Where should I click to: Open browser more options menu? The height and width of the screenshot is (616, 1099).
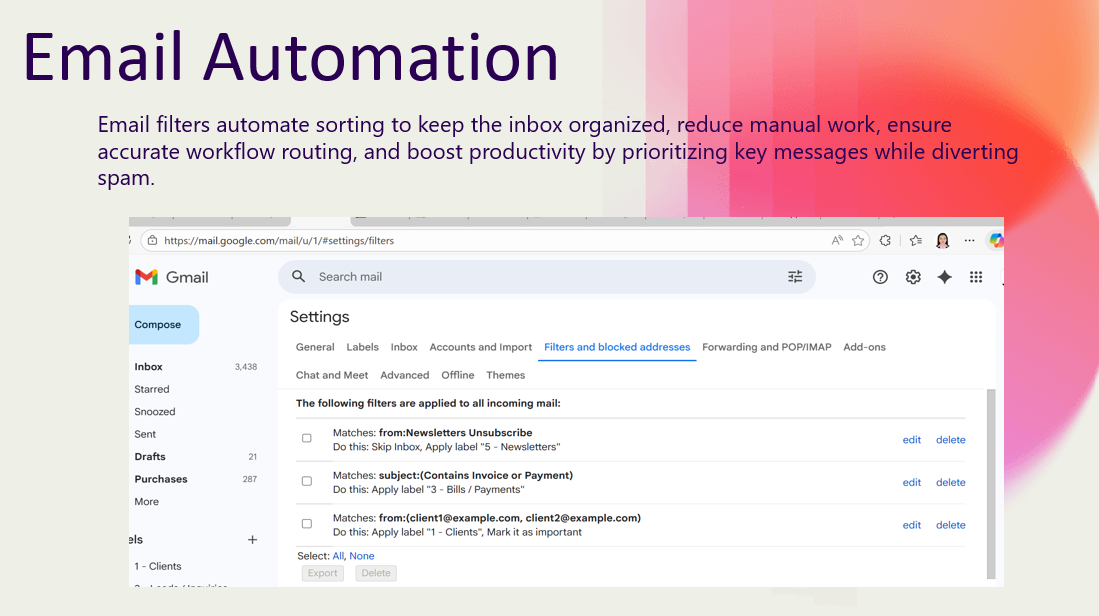[x=969, y=240]
